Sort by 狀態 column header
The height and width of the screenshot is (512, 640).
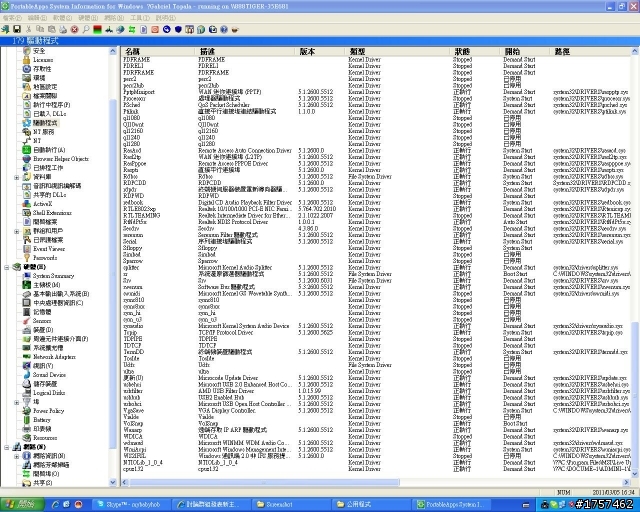pos(476,51)
